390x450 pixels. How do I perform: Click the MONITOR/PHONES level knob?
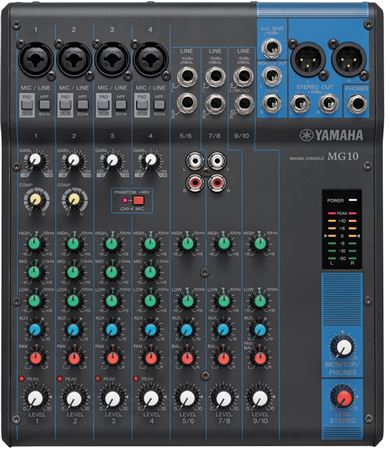tap(344, 347)
